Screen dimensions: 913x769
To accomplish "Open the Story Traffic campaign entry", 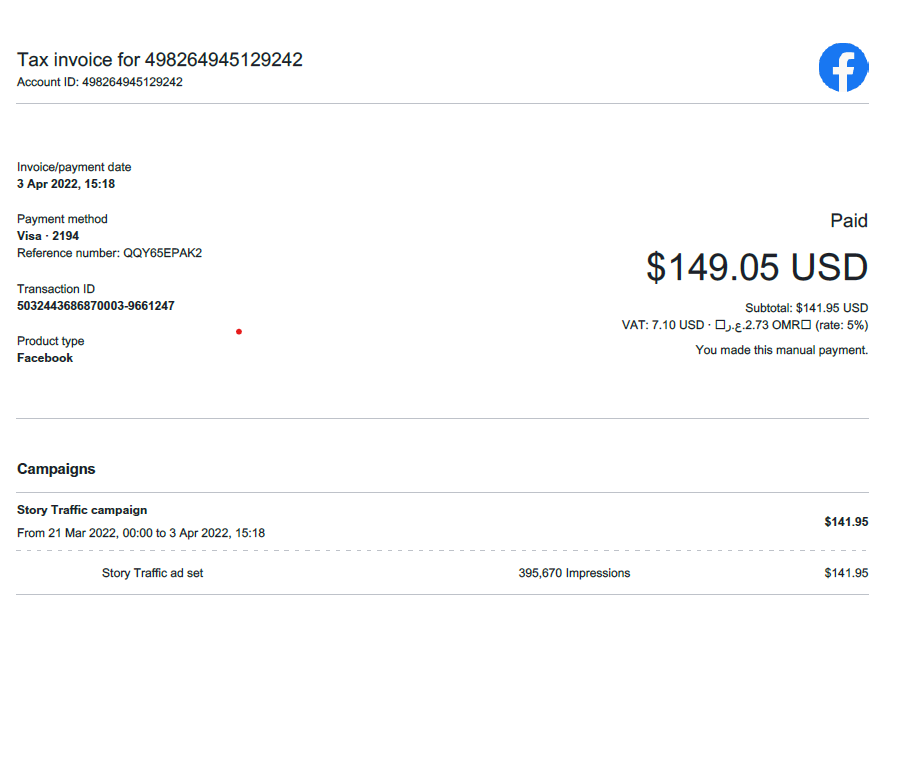I will (x=82, y=510).
